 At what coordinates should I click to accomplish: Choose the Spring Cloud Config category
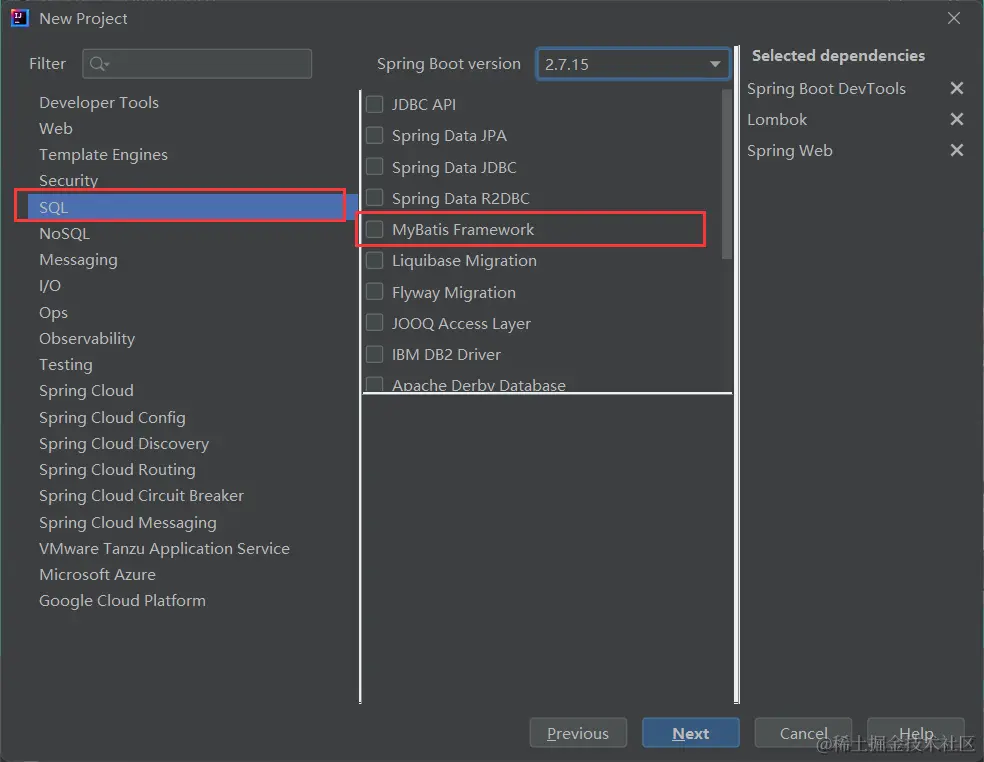pos(112,417)
